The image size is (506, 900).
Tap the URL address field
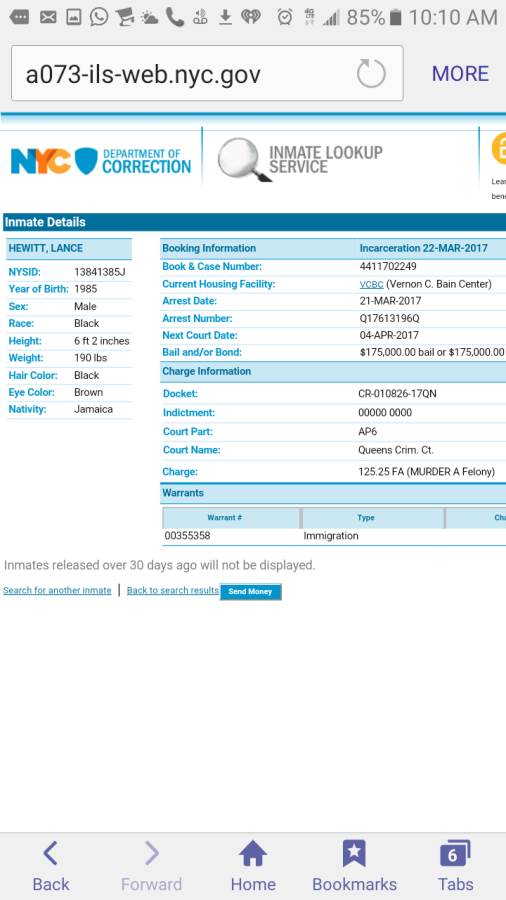click(207, 73)
